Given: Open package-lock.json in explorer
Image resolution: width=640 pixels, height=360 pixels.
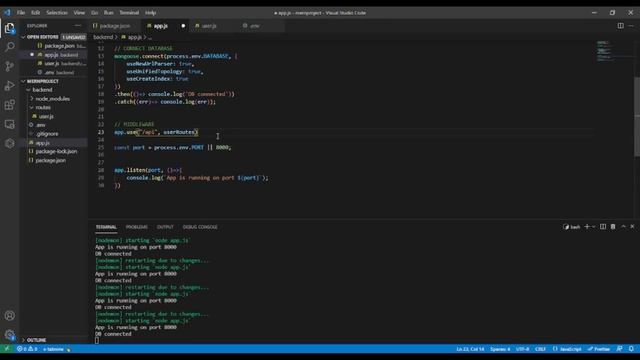Looking at the screenshot, I should pyautogui.click(x=54, y=151).
